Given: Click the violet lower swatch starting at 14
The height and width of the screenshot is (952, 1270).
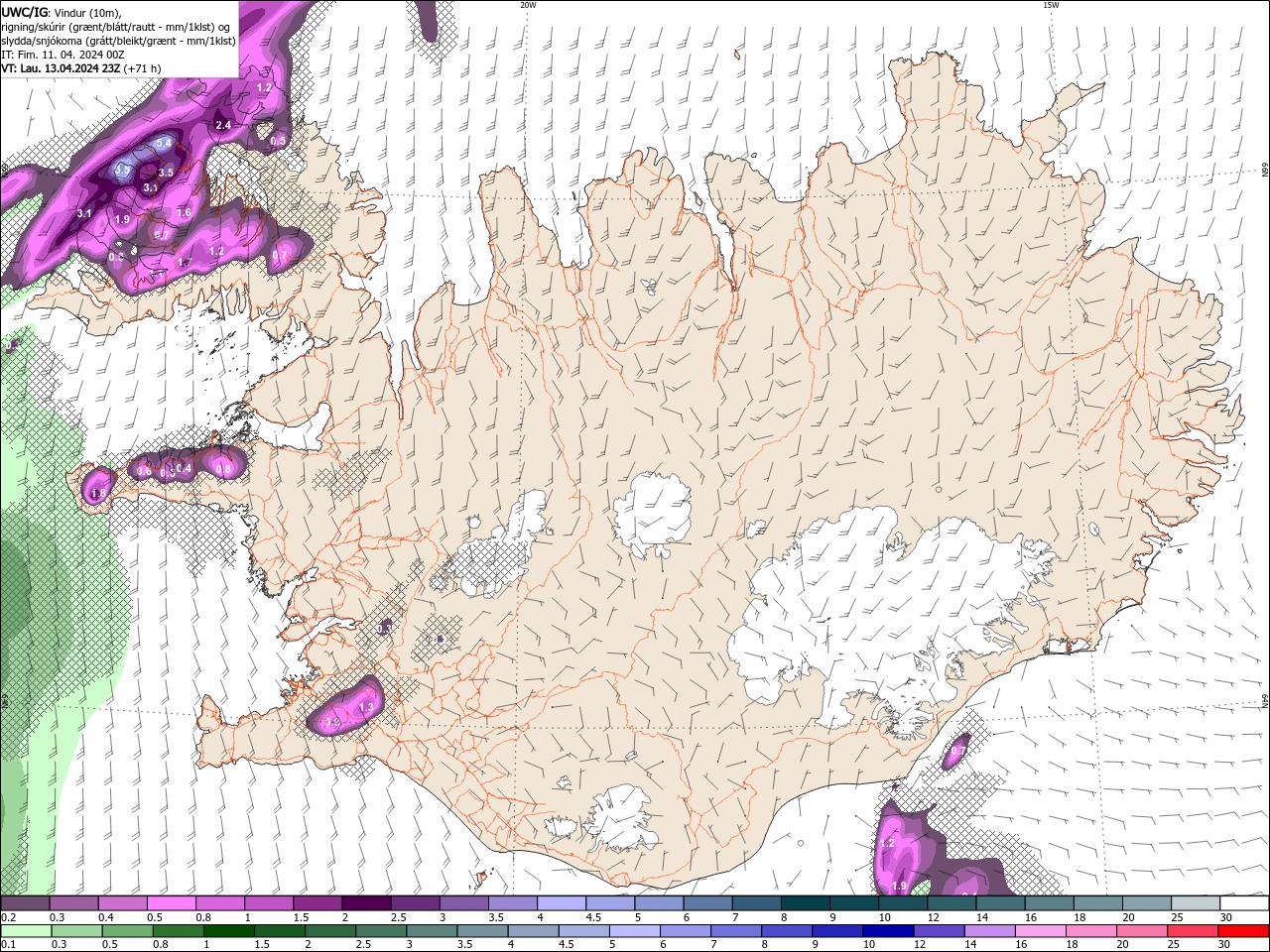Looking at the screenshot, I should click(x=988, y=931).
